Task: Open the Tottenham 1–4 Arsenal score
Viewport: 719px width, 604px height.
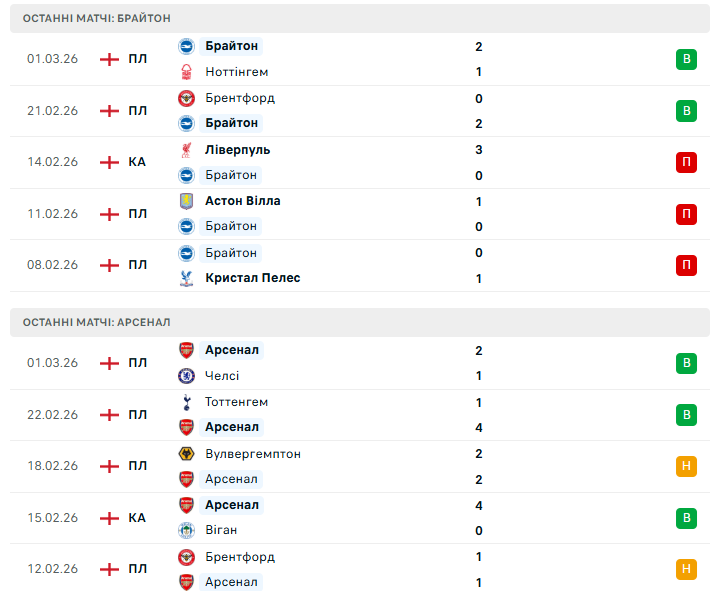Action: [480, 414]
